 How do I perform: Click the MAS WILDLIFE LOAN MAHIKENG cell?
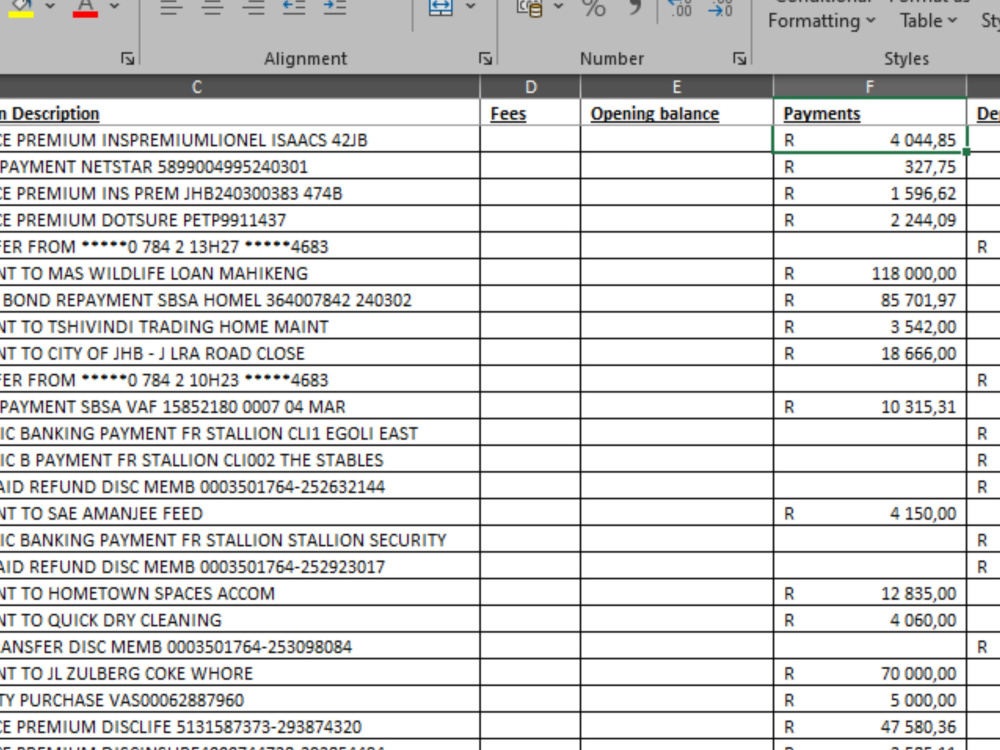[239, 274]
